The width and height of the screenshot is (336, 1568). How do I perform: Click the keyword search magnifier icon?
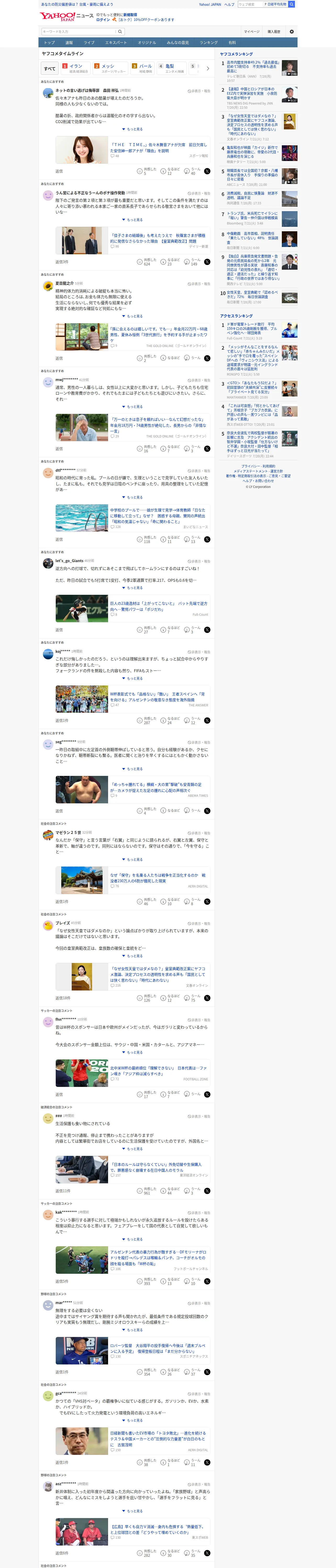tap(120, 32)
